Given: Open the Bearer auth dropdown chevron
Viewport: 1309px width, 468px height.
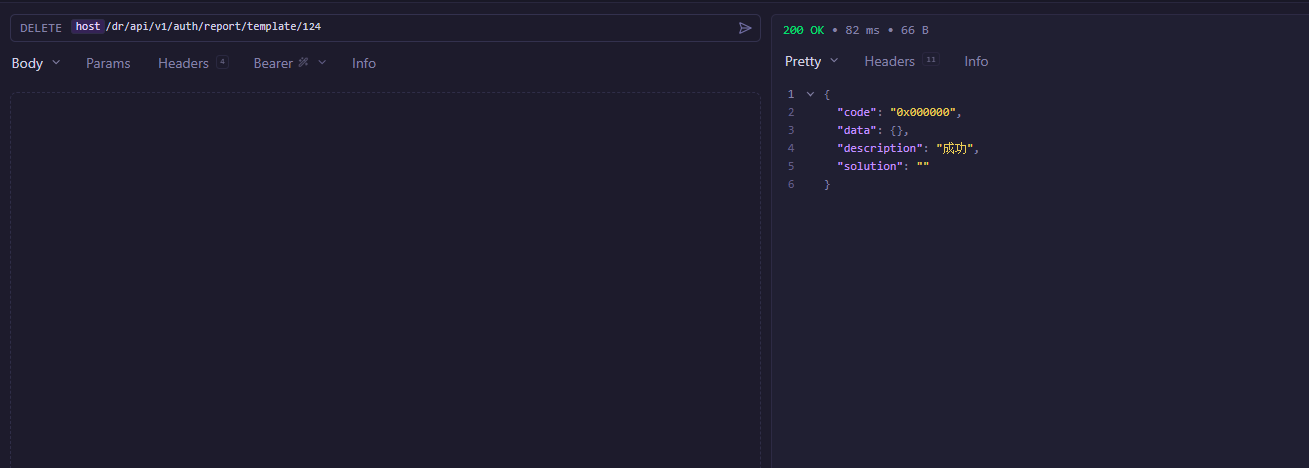Looking at the screenshot, I should click(322, 63).
